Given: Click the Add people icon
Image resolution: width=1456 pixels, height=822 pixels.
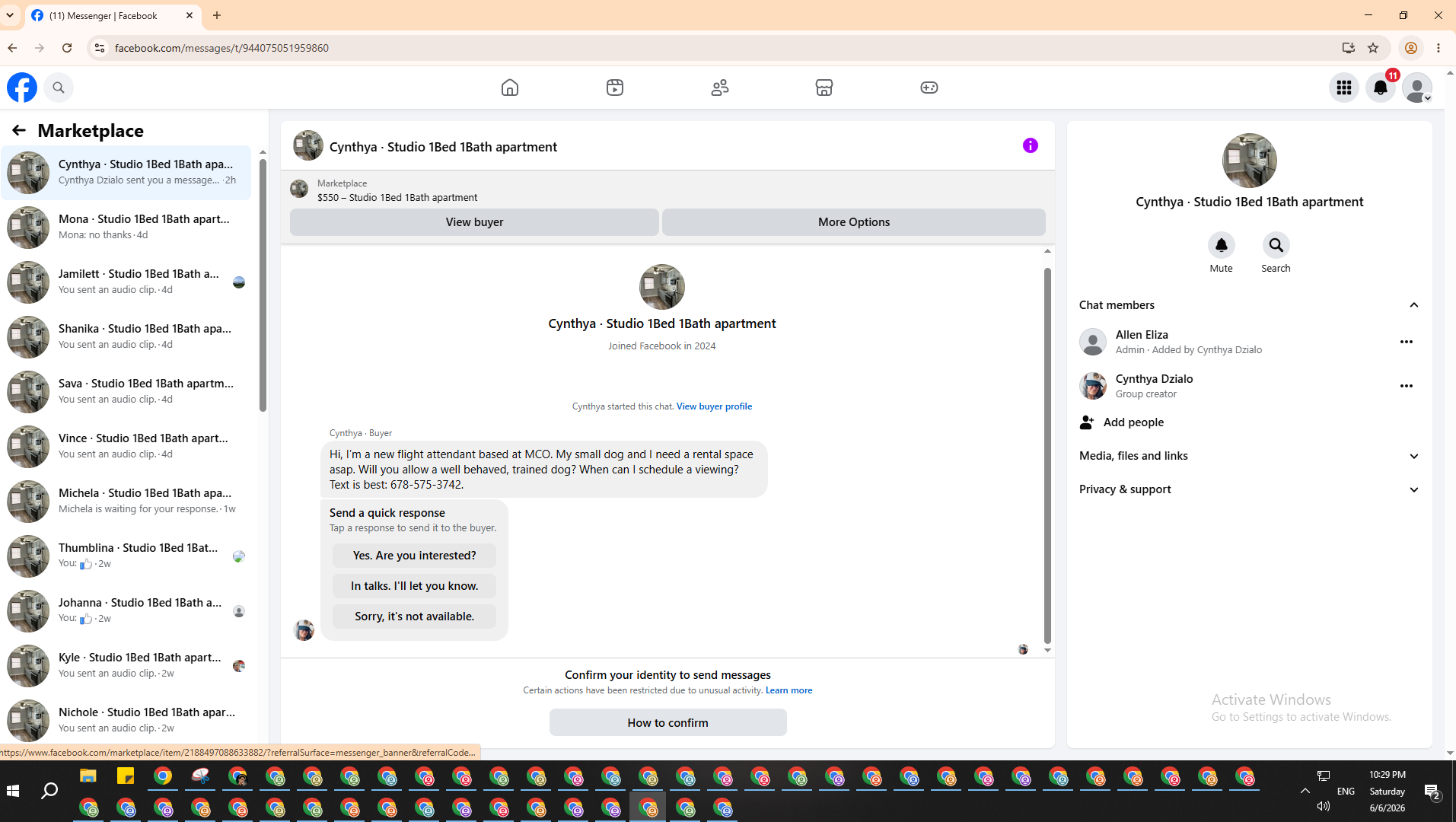Looking at the screenshot, I should point(1087,422).
